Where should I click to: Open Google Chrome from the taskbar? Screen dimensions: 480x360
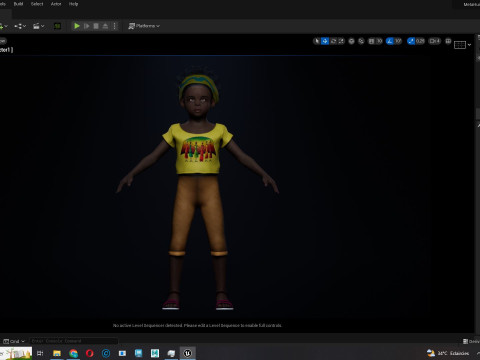[x=73, y=353]
